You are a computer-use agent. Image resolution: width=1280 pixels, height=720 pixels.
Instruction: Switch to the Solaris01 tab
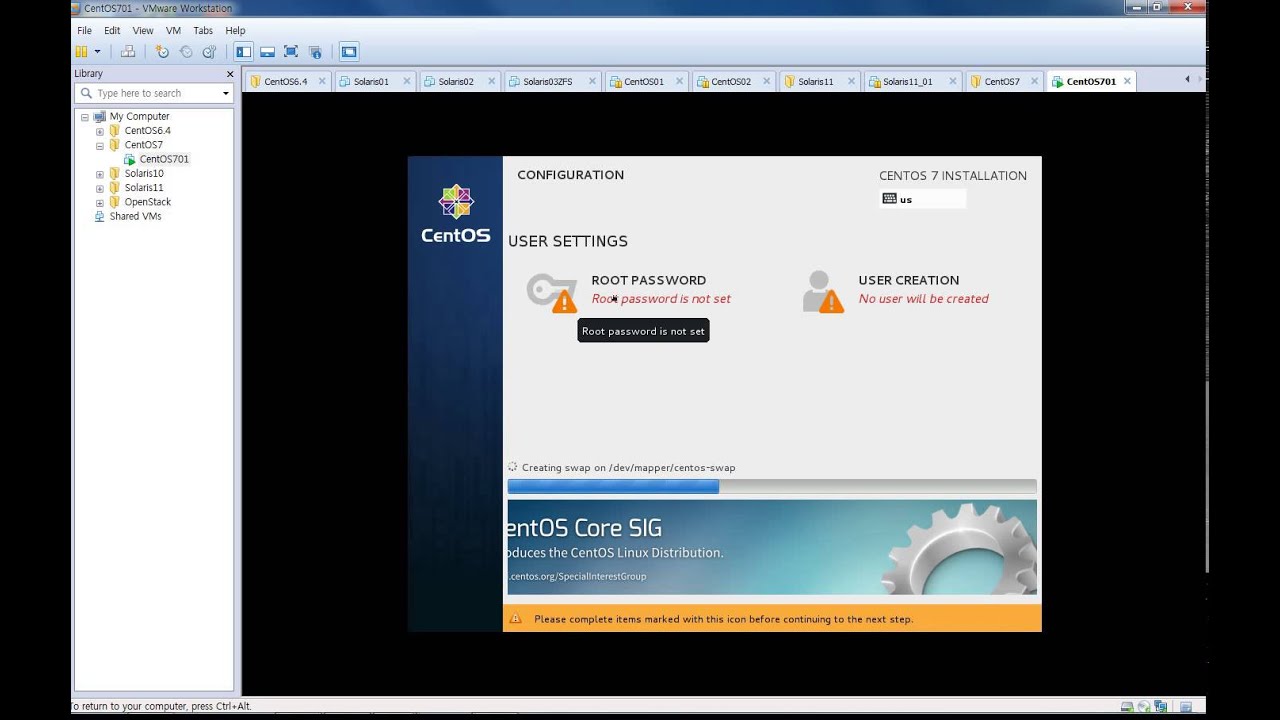tap(371, 82)
